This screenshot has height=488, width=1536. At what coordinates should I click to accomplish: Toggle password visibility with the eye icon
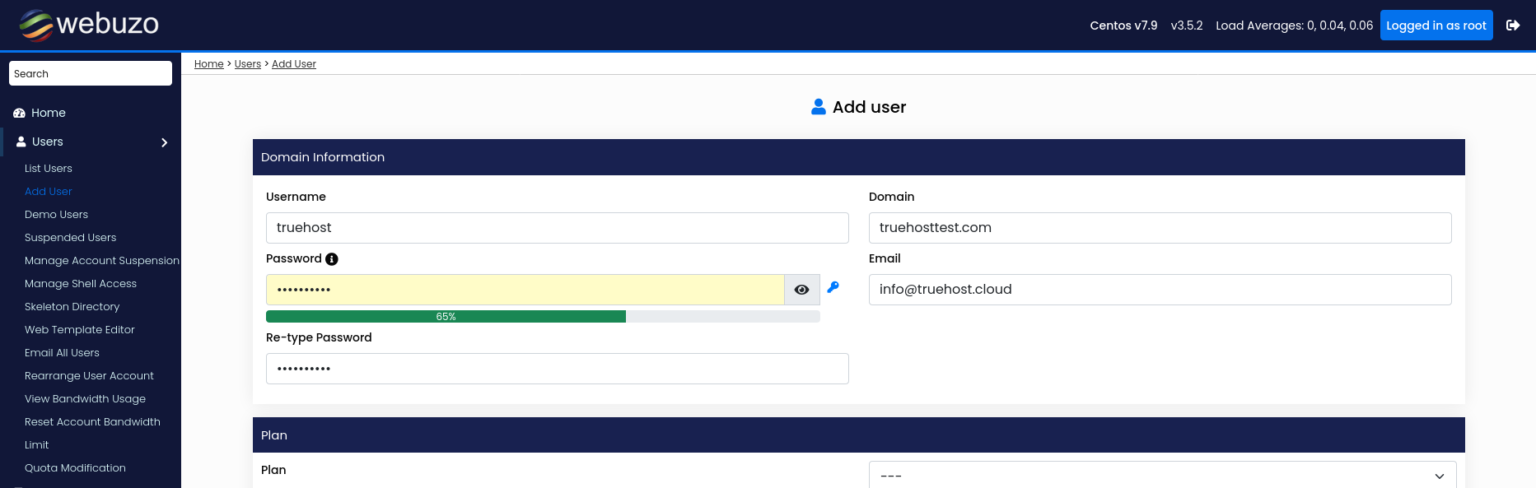[x=802, y=290]
